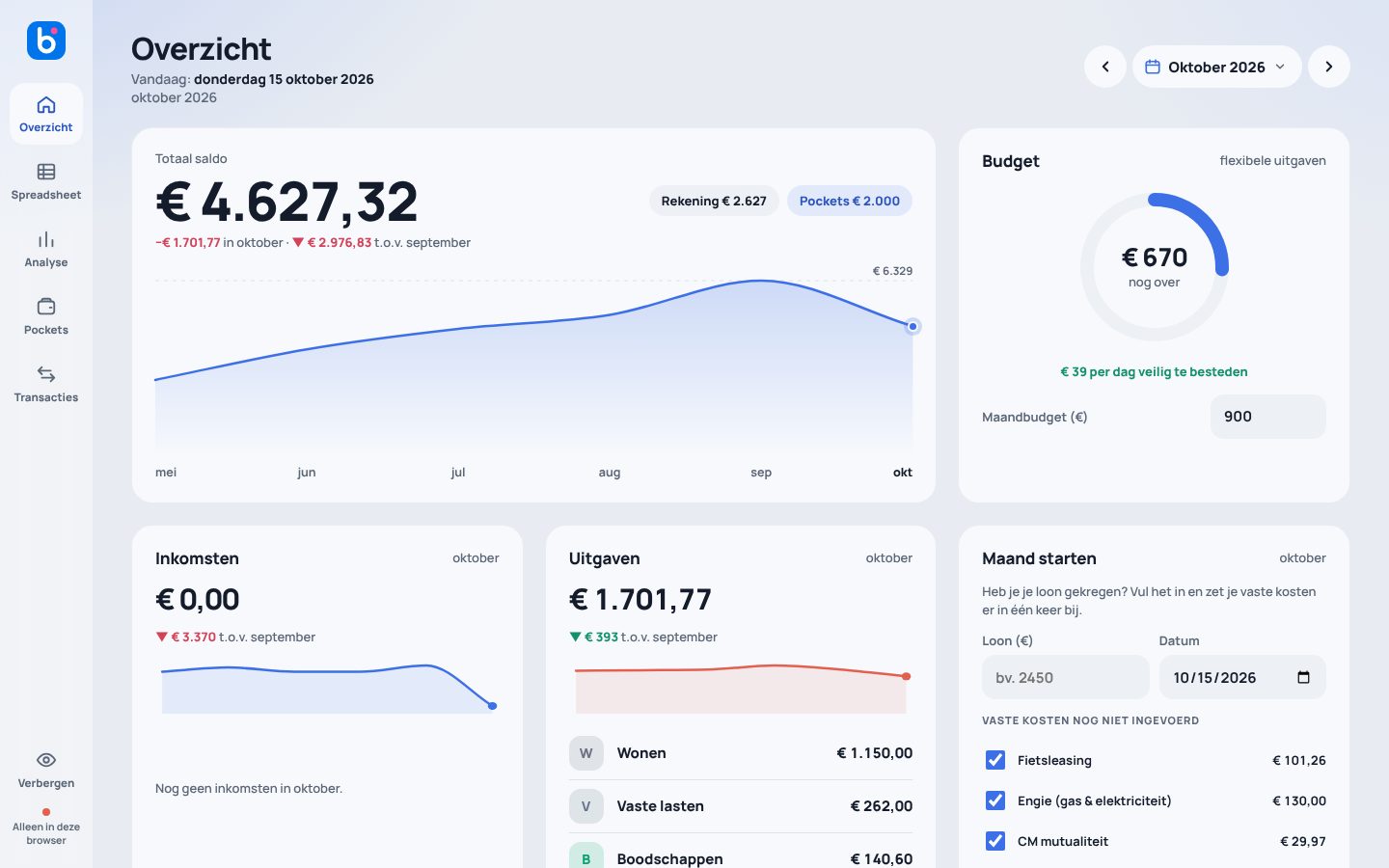Click the Wonen € 1.150,00 row
Viewport: 1389px width, 868px height.
click(741, 753)
